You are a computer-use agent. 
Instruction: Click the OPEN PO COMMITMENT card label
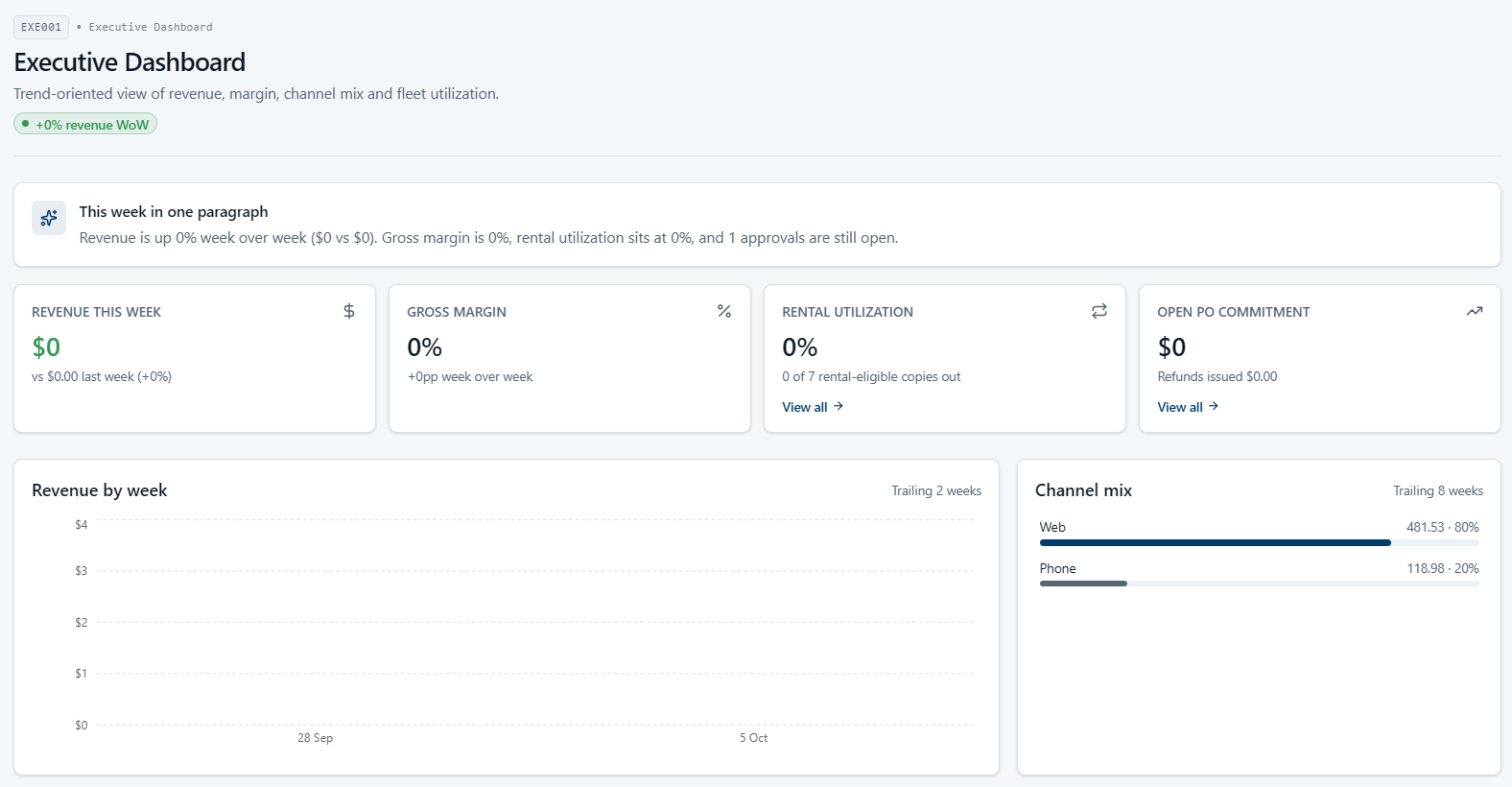point(1234,312)
